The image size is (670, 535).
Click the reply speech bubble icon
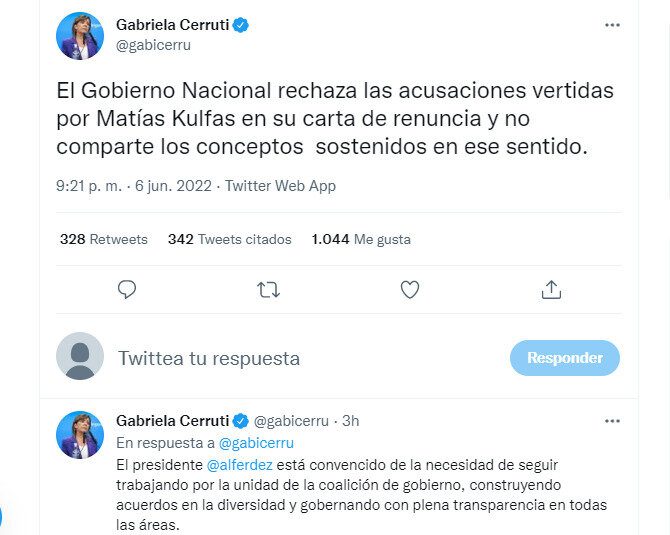127,289
